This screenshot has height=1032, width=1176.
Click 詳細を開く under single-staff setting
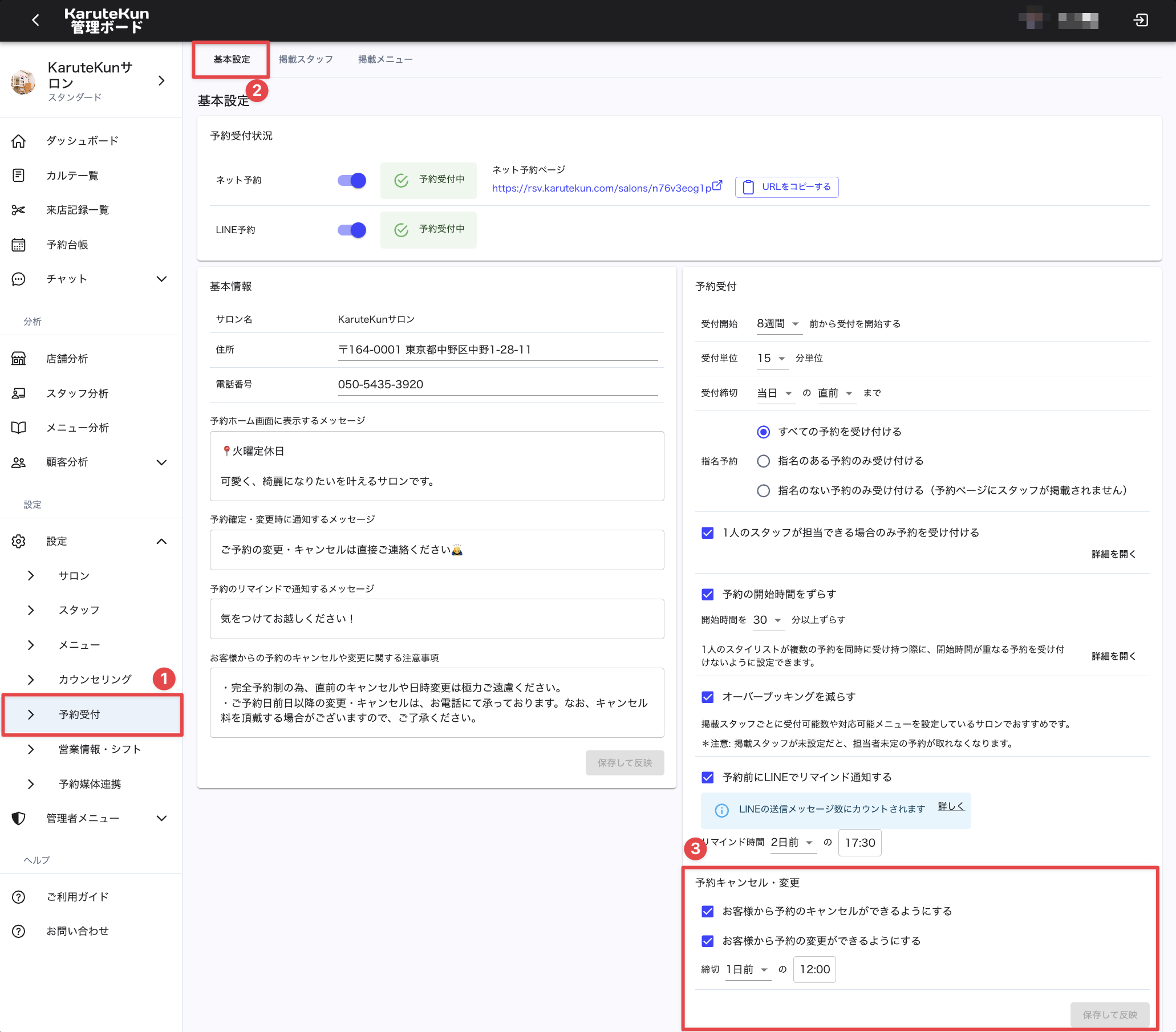pos(1113,555)
